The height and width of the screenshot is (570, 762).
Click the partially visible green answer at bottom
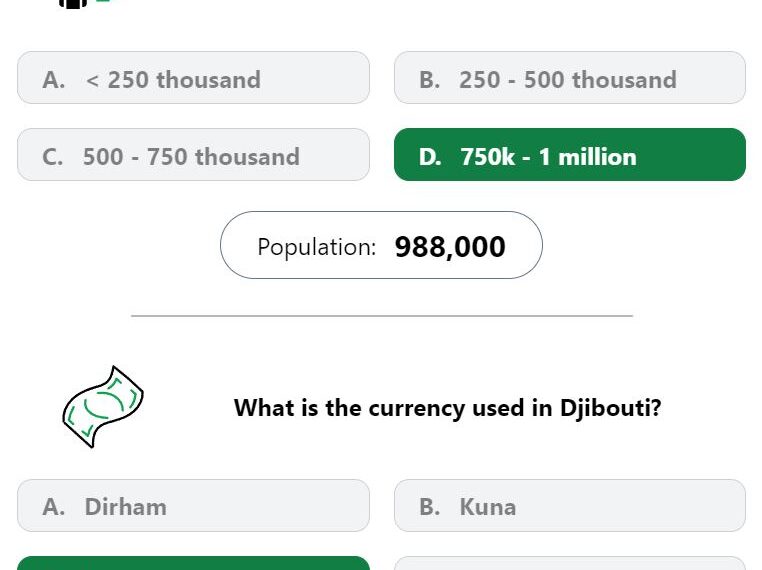pyautogui.click(x=193, y=563)
